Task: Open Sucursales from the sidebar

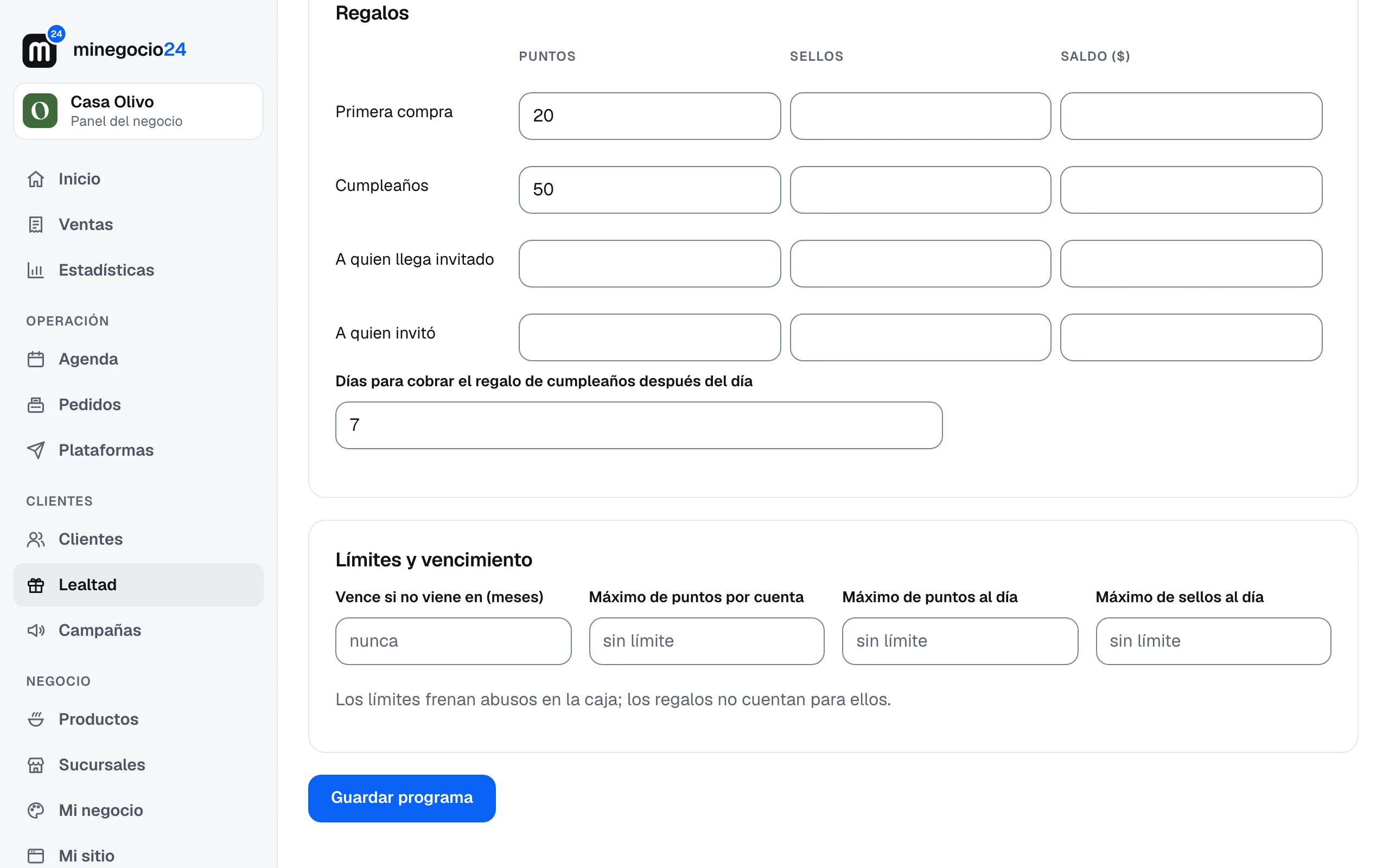Action: (138, 765)
